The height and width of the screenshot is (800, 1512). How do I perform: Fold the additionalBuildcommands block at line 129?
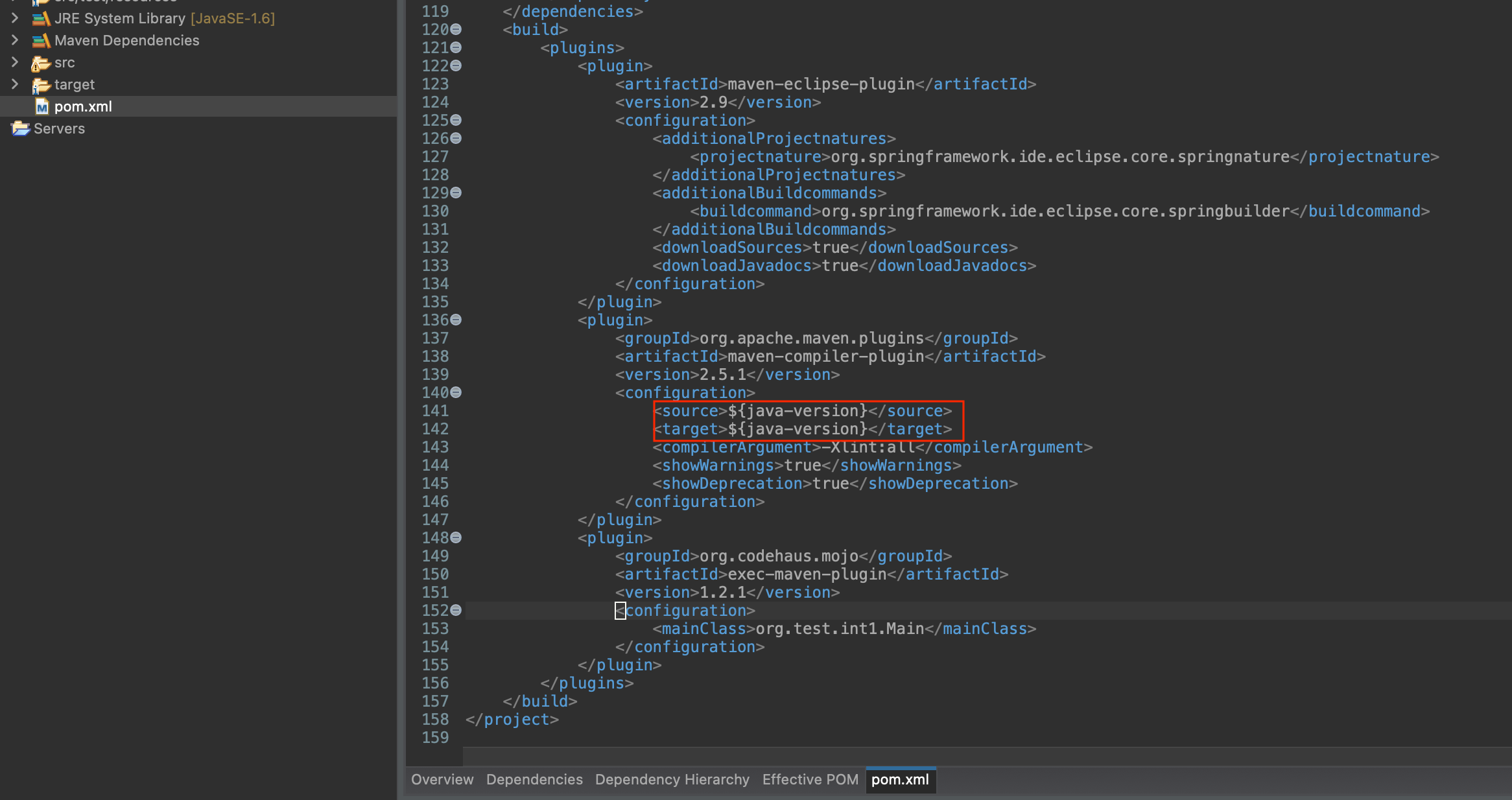(x=456, y=193)
